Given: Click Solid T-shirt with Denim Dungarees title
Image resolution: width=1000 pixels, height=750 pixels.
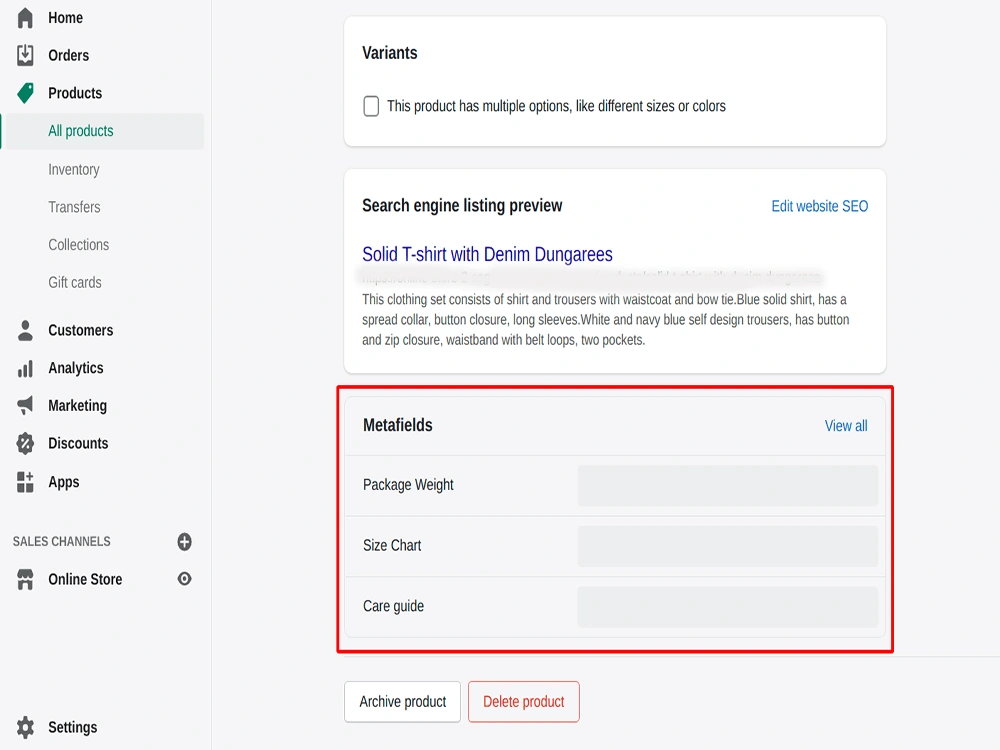Looking at the screenshot, I should pyautogui.click(x=487, y=254).
